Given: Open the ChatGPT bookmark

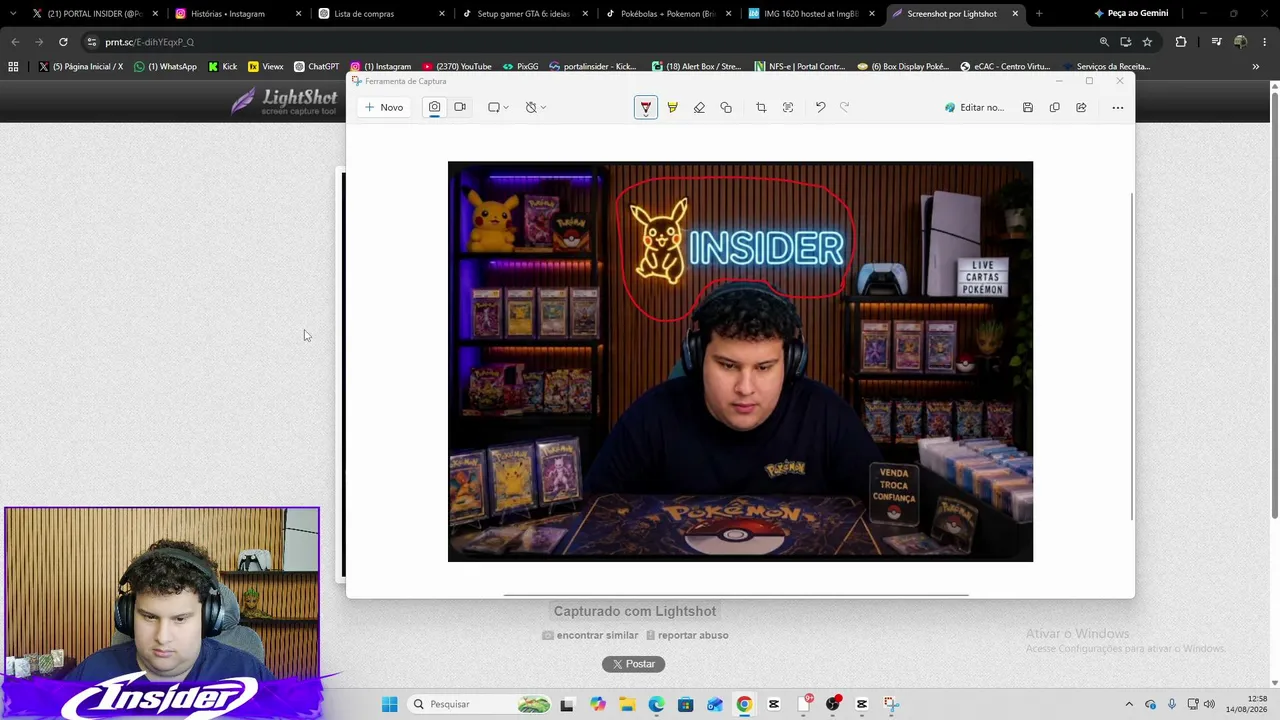Looking at the screenshot, I should tap(317, 66).
